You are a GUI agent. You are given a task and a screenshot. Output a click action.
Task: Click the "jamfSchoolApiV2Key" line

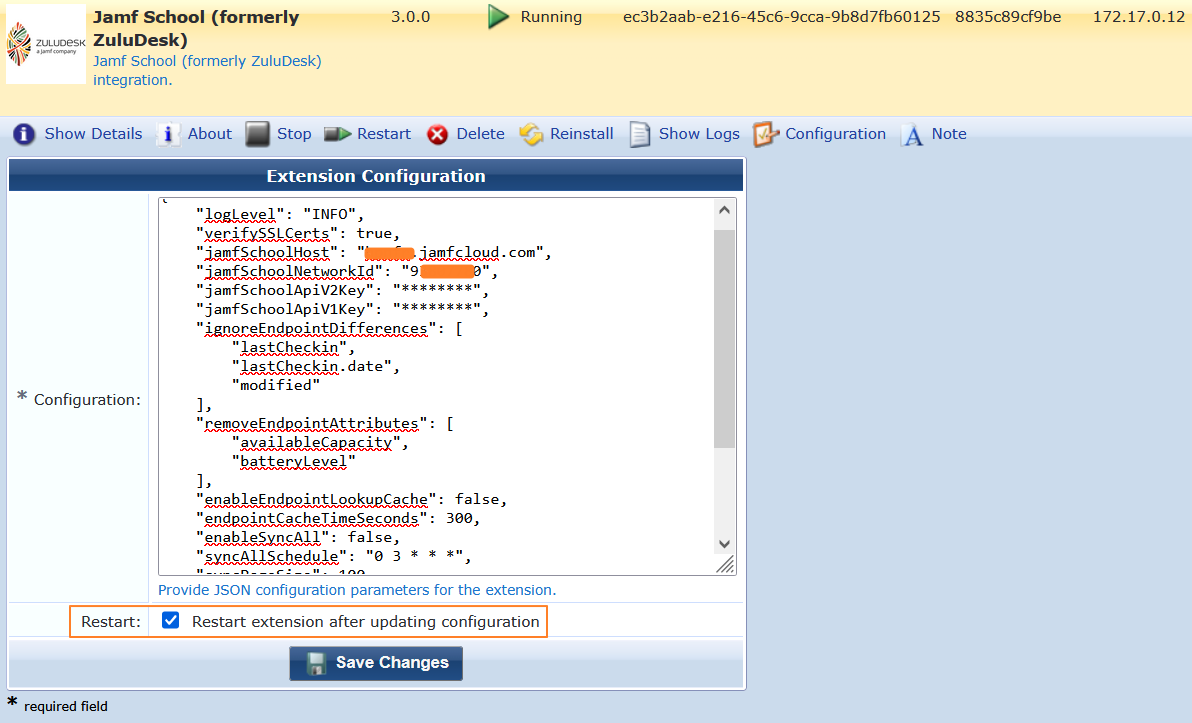[x=342, y=290]
